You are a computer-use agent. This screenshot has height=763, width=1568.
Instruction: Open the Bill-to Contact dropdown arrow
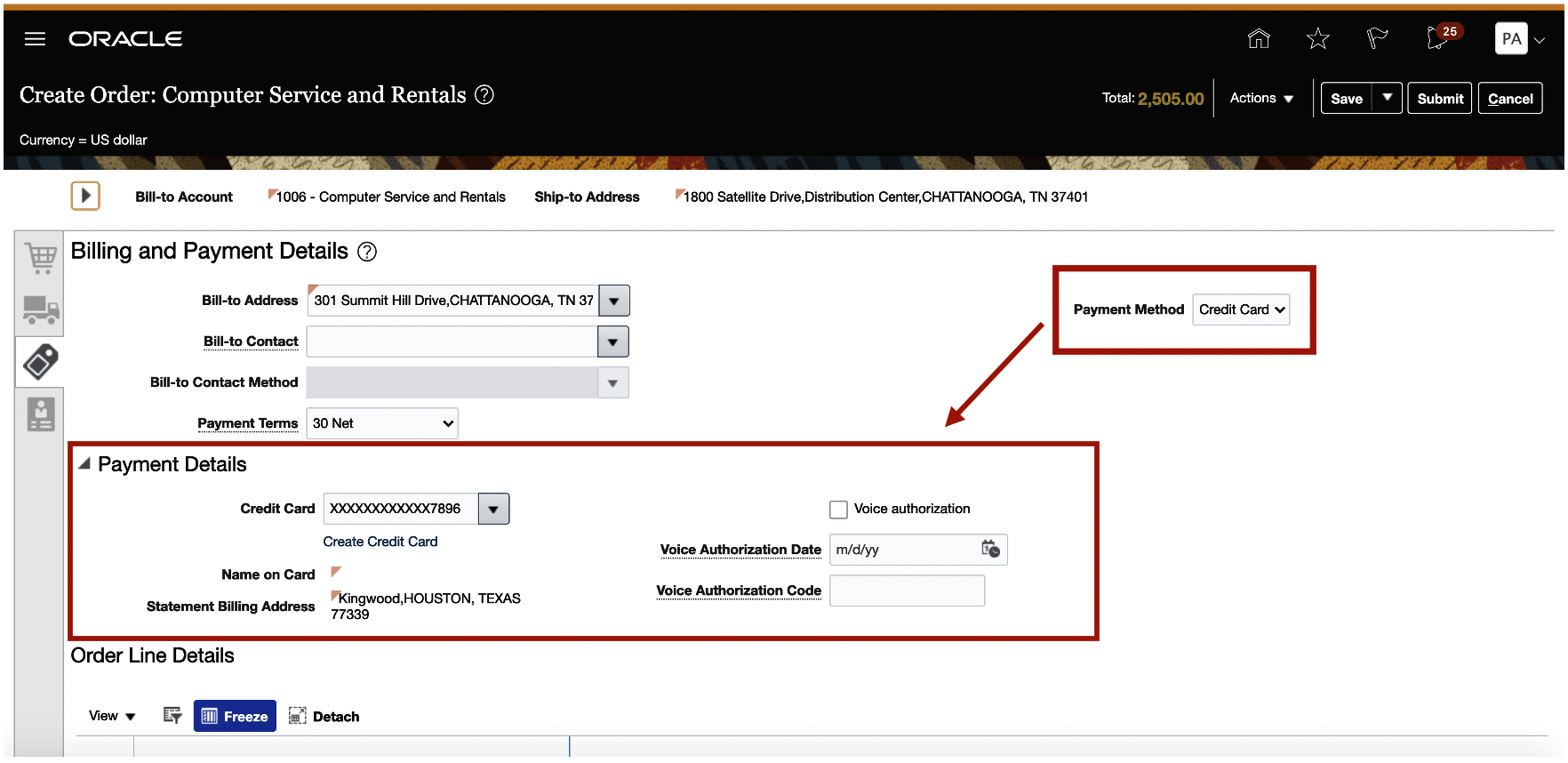coord(612,341)
